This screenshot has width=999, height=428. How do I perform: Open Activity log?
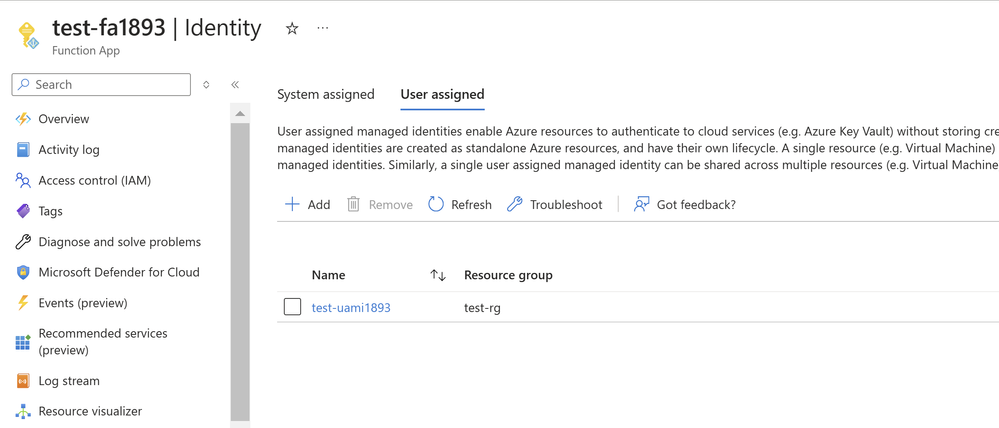(x=69, y=150)
